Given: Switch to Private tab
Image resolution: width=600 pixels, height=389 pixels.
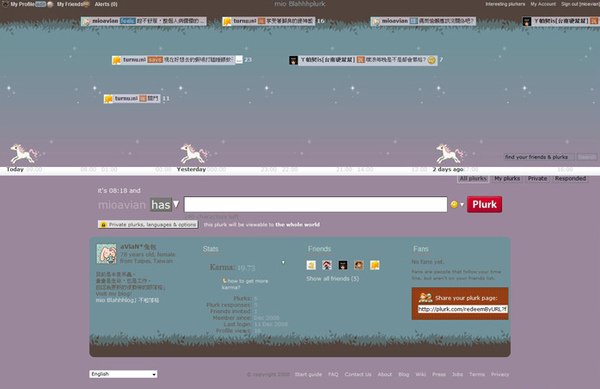Looking at the screenshot, I should pyautogui.click(x=537, y=179).
